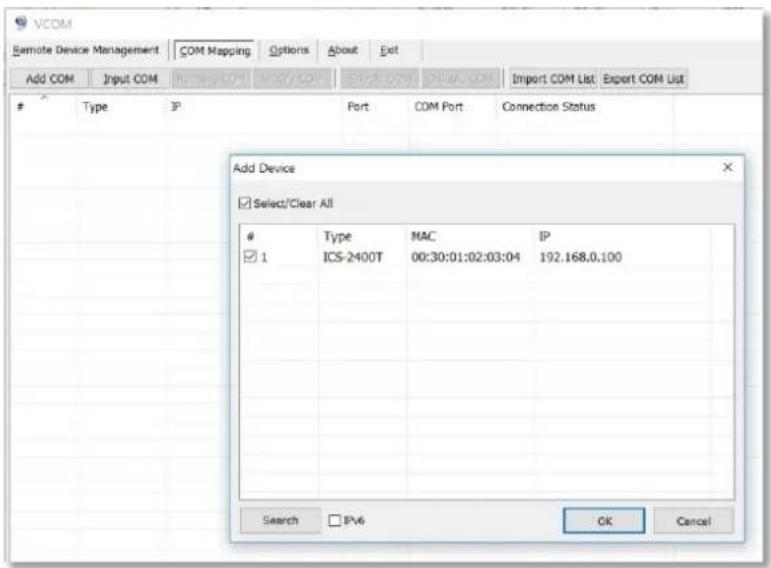Click the Import COM List button
Image resolution: width=771 pixels, height=568 pixels.
(553, 79)
